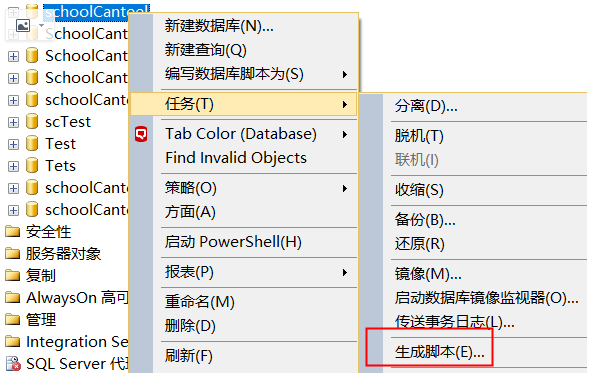The image size is (591, 377).
Task: Expand the Test database node
Action: tap(13, 144)
